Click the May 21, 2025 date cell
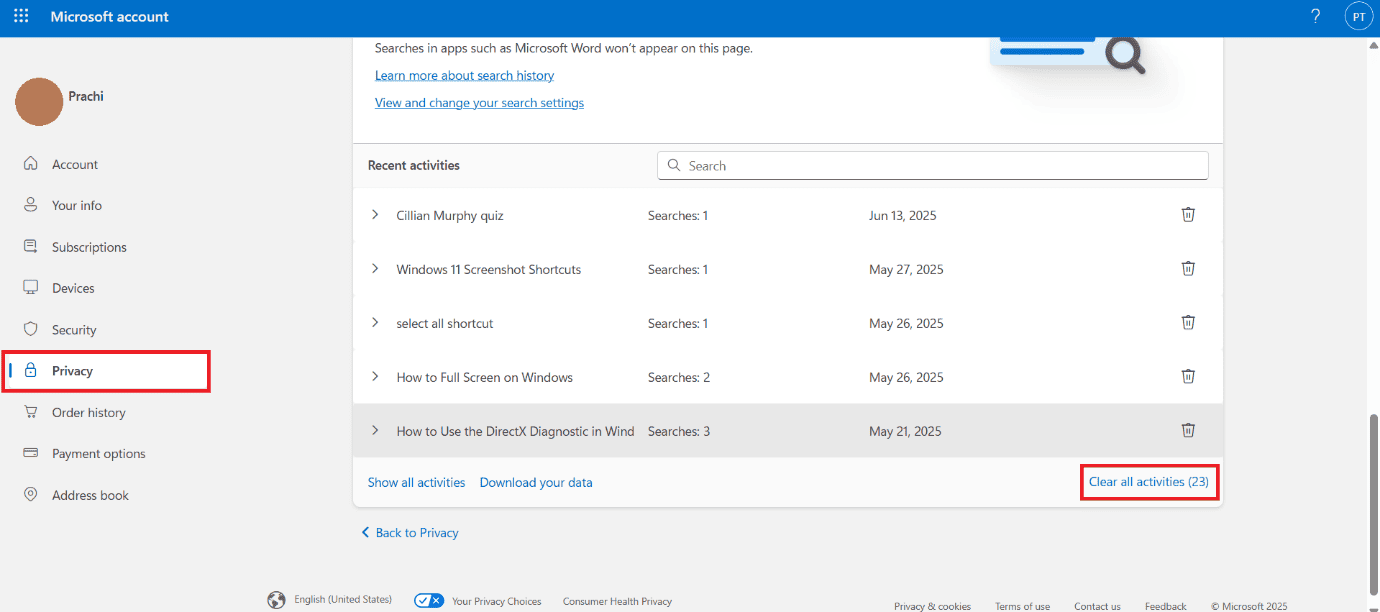The image size is (1380, 612). point(905,431)
